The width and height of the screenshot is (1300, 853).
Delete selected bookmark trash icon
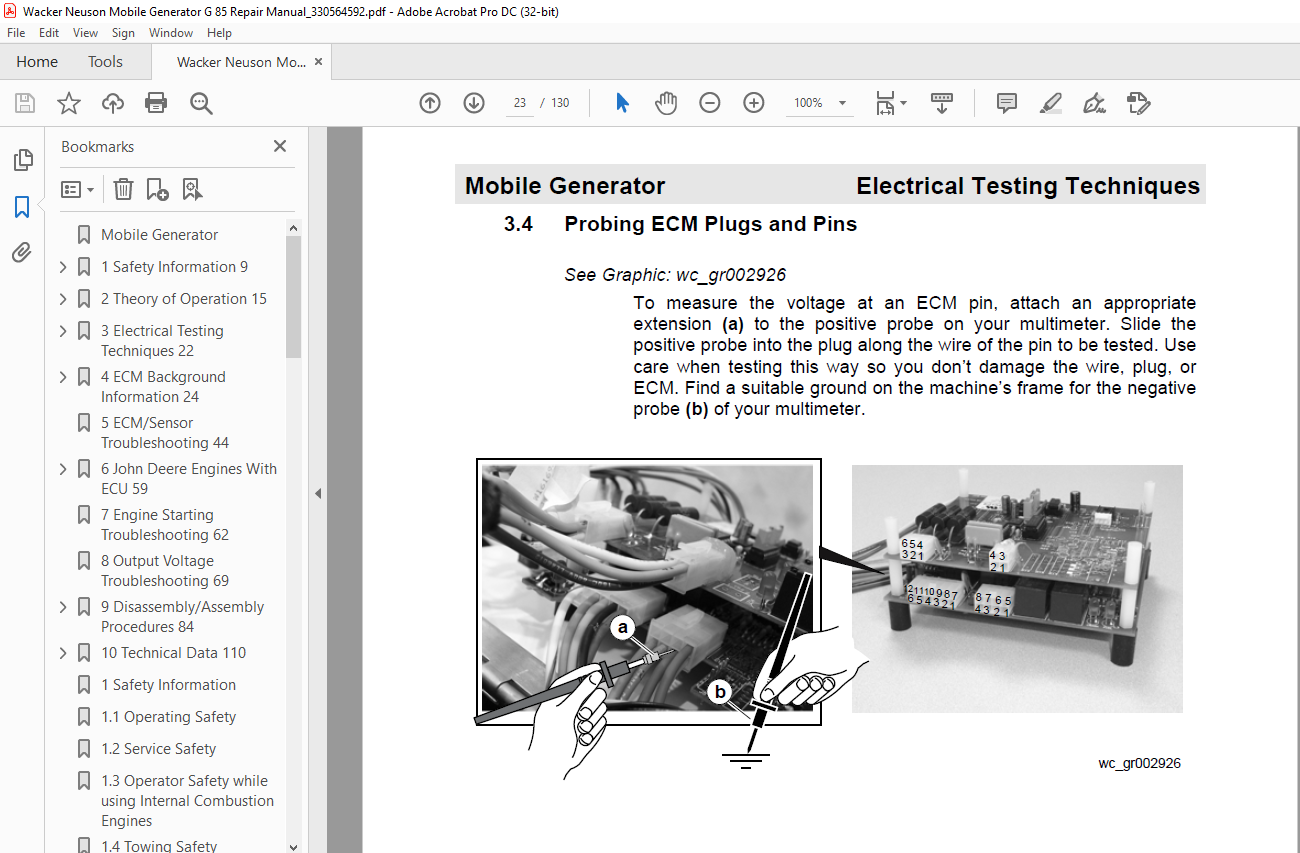pos(123,189)
